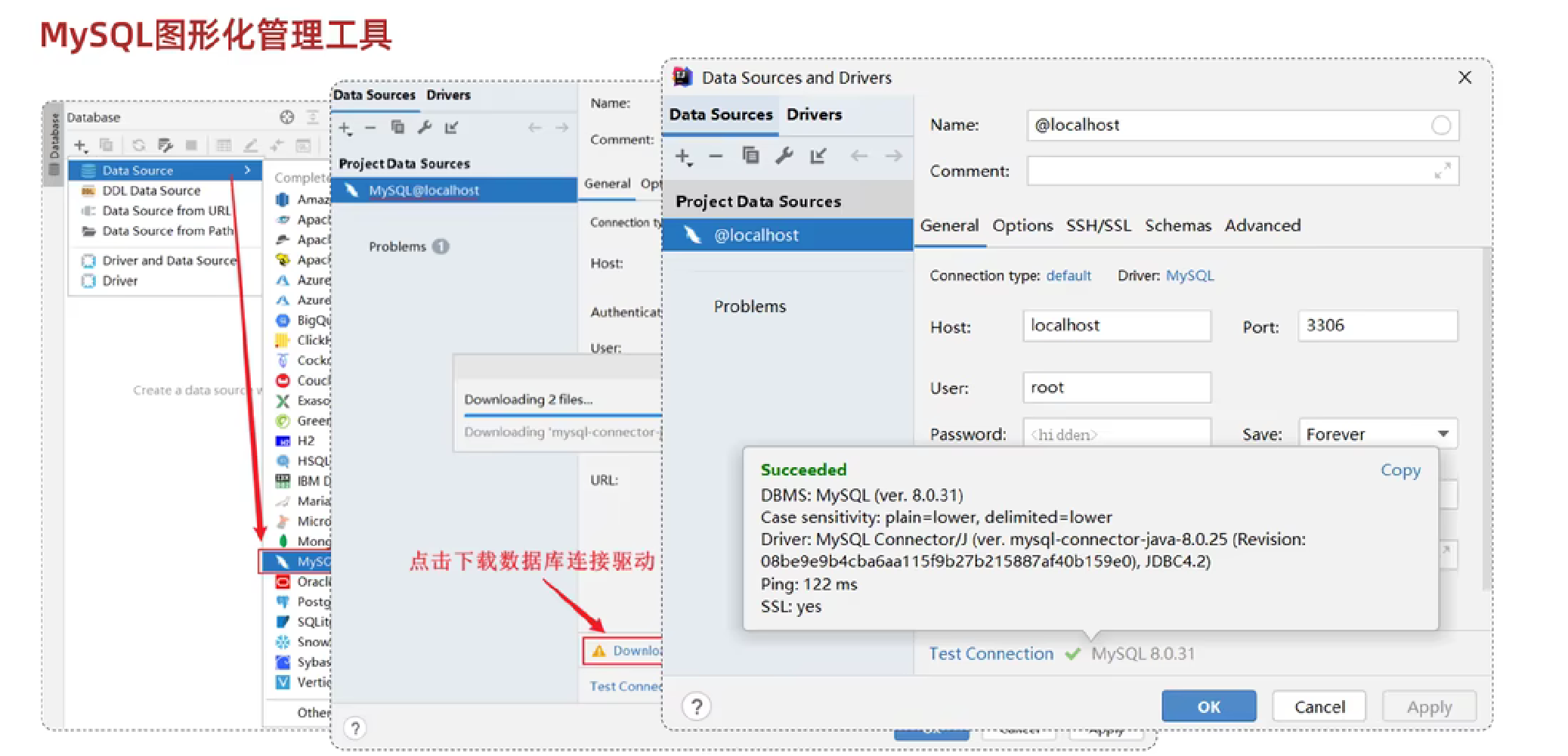Click the Port input field
The image size is (1568, 756).
(x=1378, y=326)
